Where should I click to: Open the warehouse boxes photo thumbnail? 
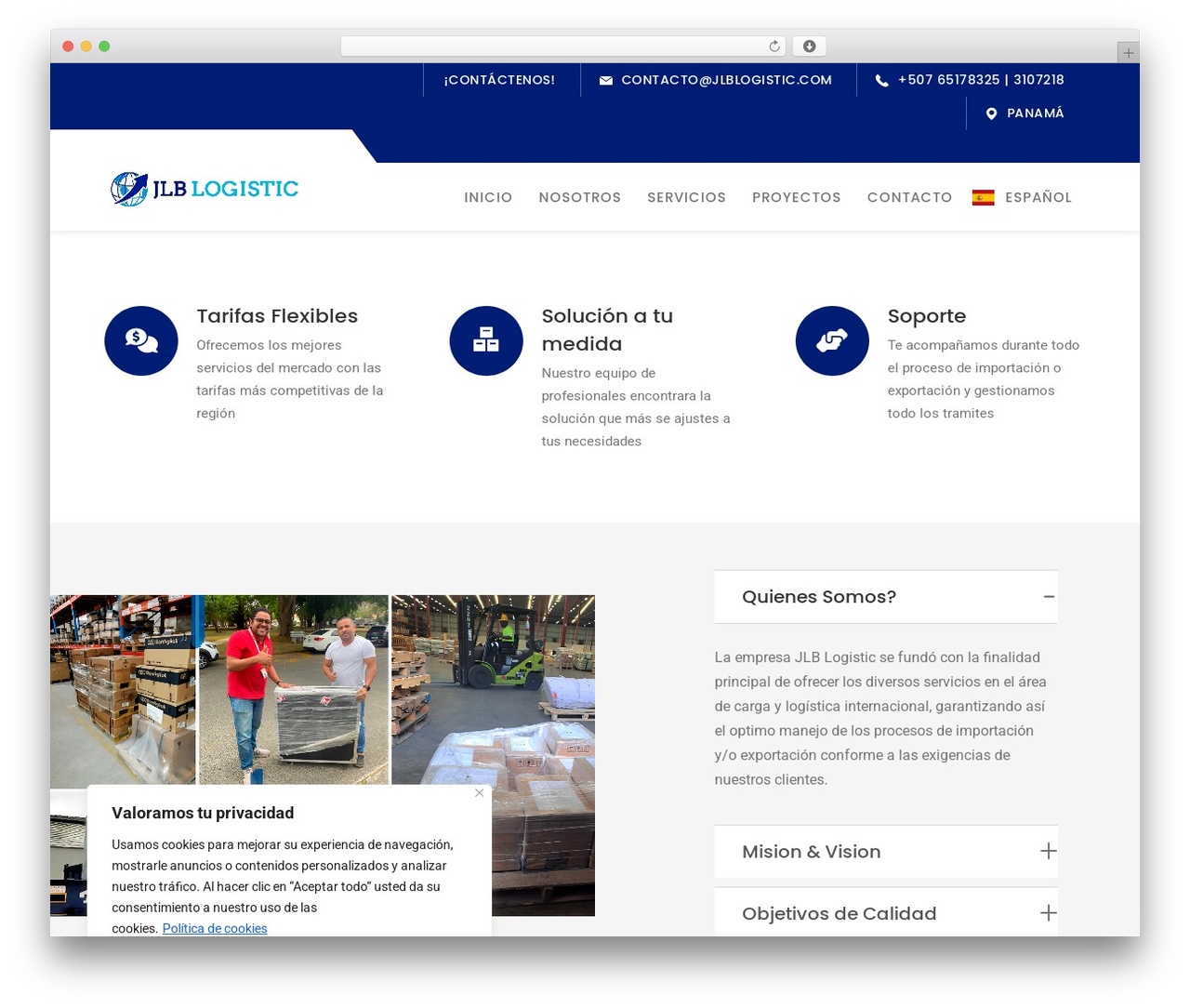point(123,690)
